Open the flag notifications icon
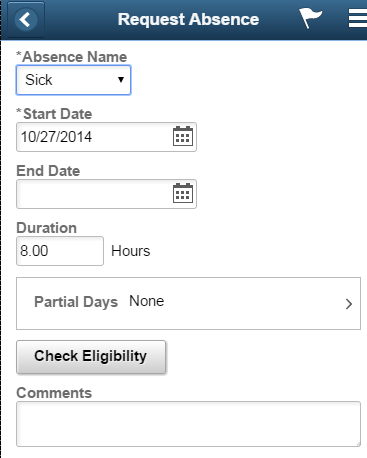This screenshot has width=367, height=458. click(x=310, y=18)
